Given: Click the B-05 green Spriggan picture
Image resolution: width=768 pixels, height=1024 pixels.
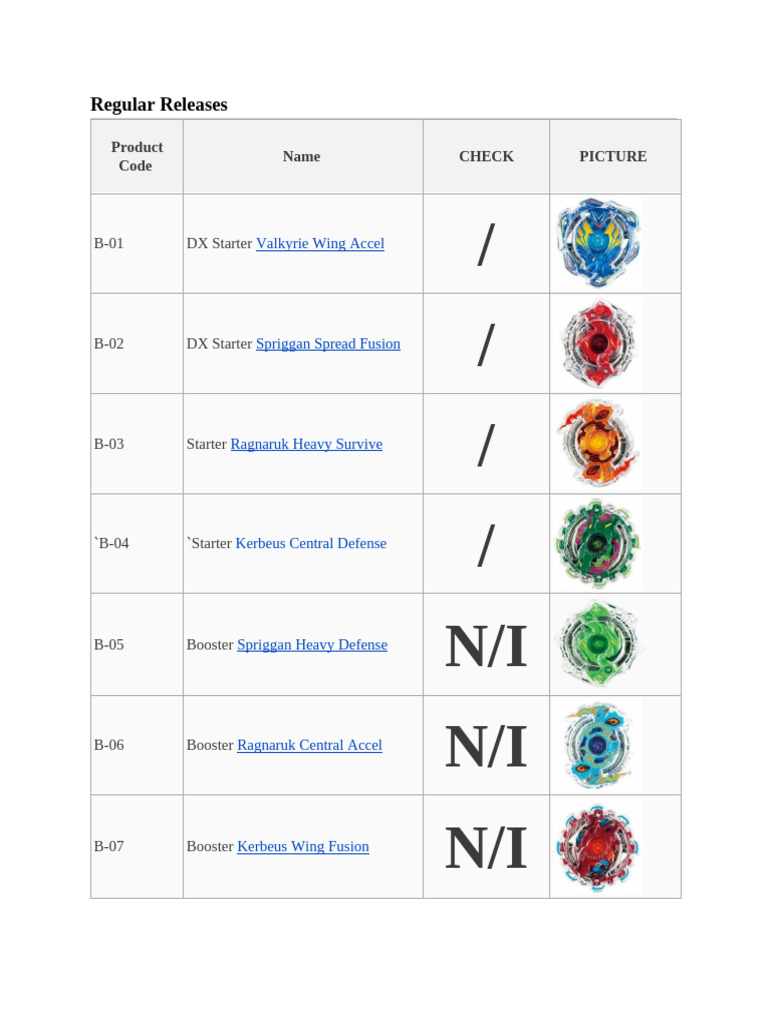Looking at the screenshot, I should click(x=598, y=644).
